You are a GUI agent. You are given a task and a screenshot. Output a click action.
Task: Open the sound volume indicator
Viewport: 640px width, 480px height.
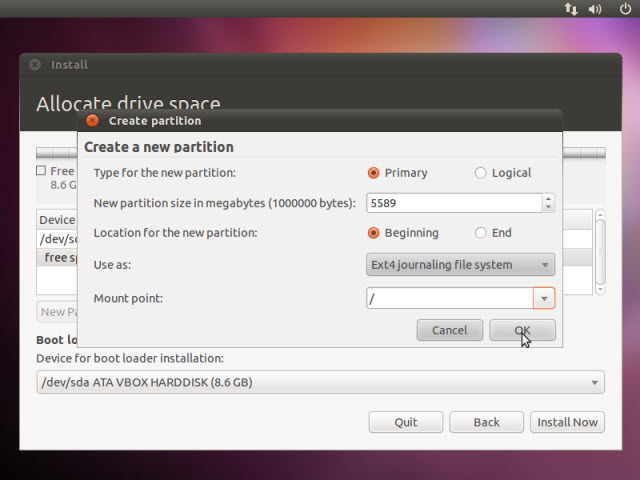(x=595, y=9)
